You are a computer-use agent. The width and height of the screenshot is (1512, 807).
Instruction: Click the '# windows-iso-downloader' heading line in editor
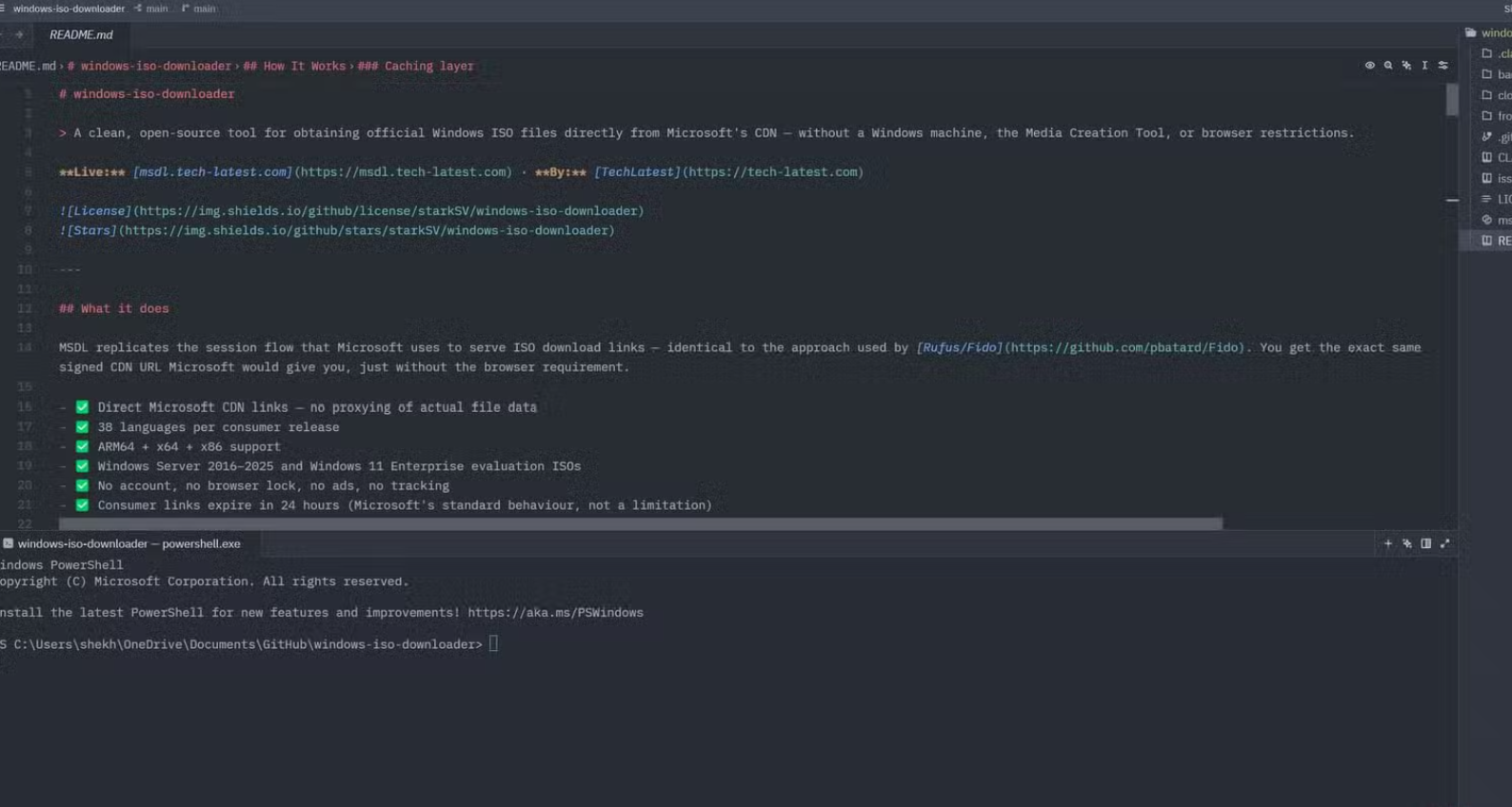[x=147, y=94]
